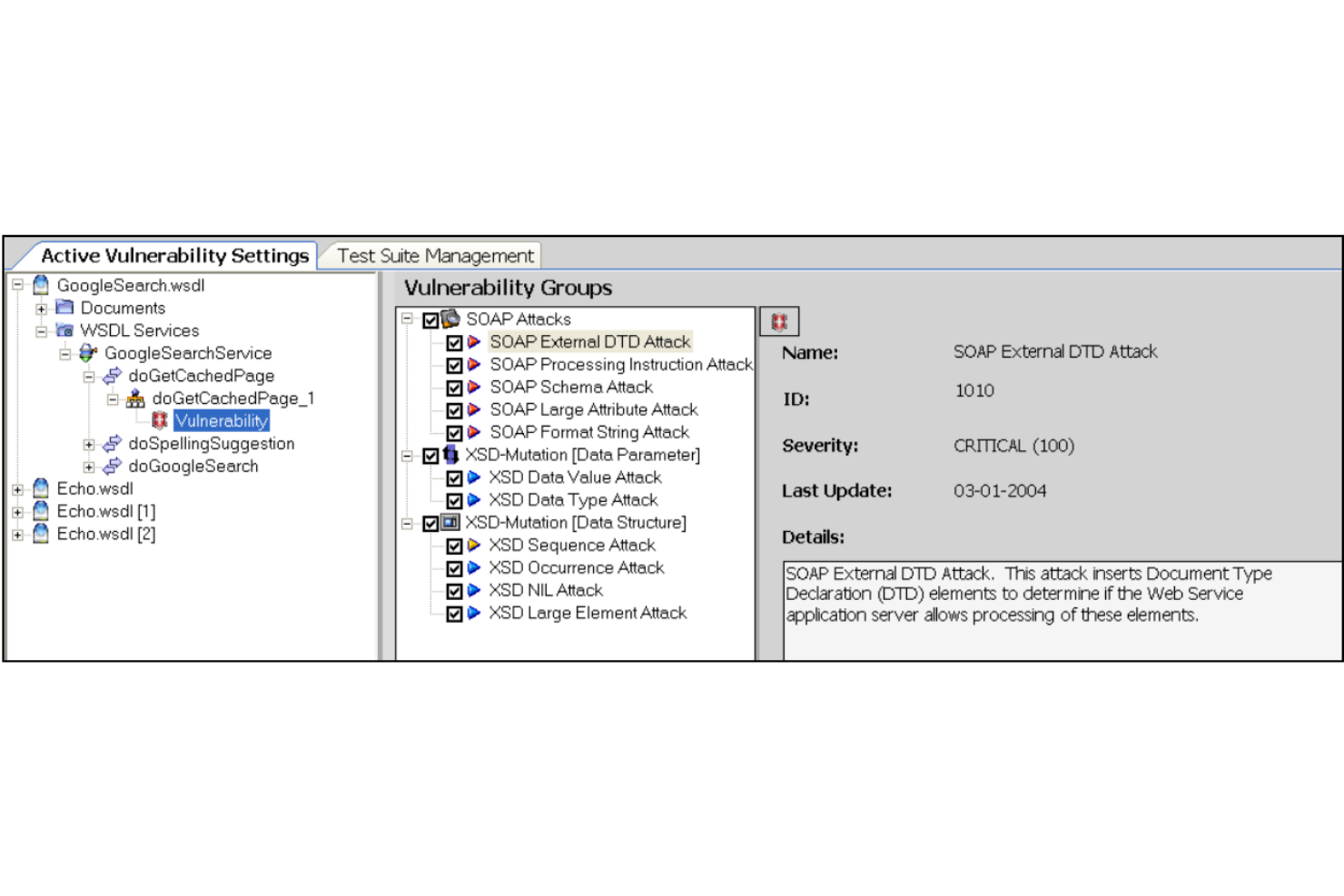Uncheck XSD-Mutation [Data Parameter] checkbox

pos(431,456)
